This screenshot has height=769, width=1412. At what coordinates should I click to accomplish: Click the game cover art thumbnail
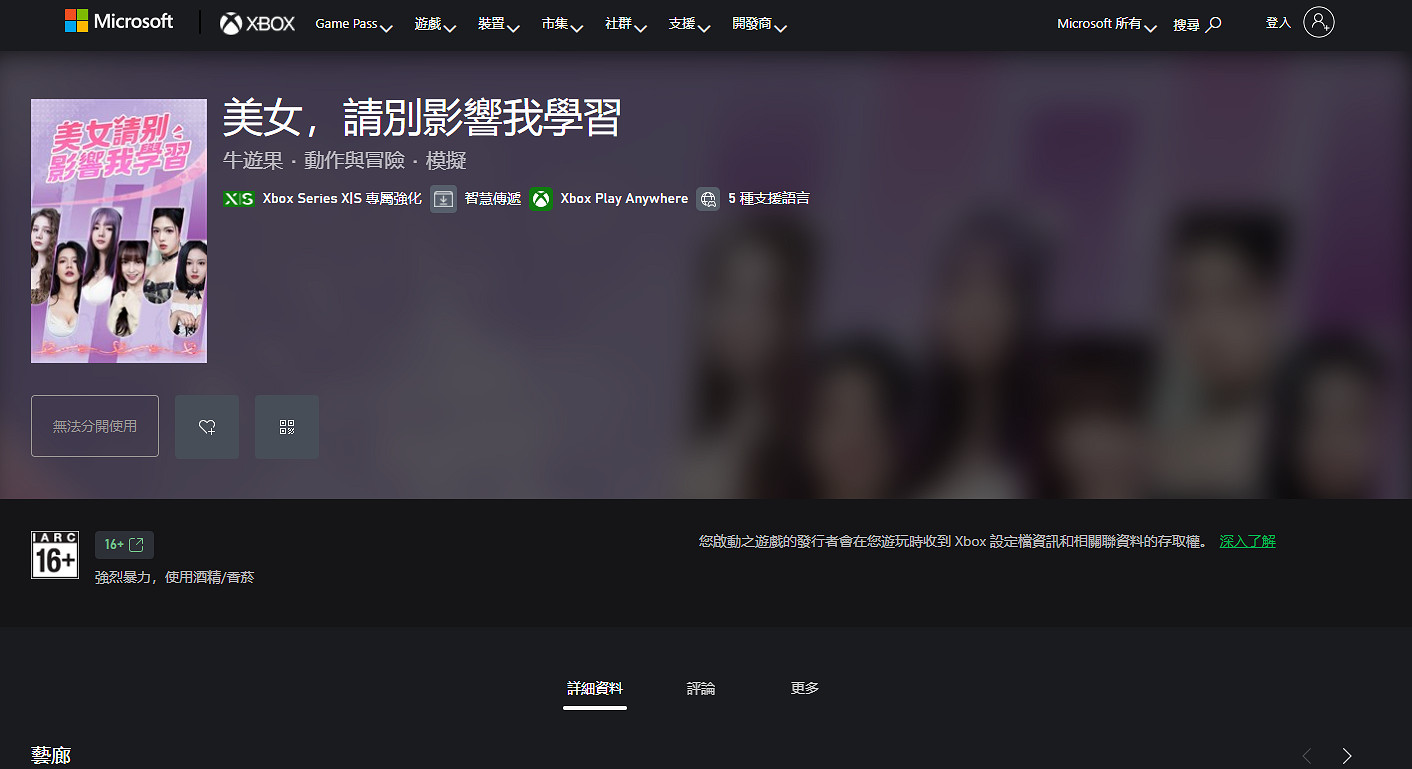click(x=118, y=230)
